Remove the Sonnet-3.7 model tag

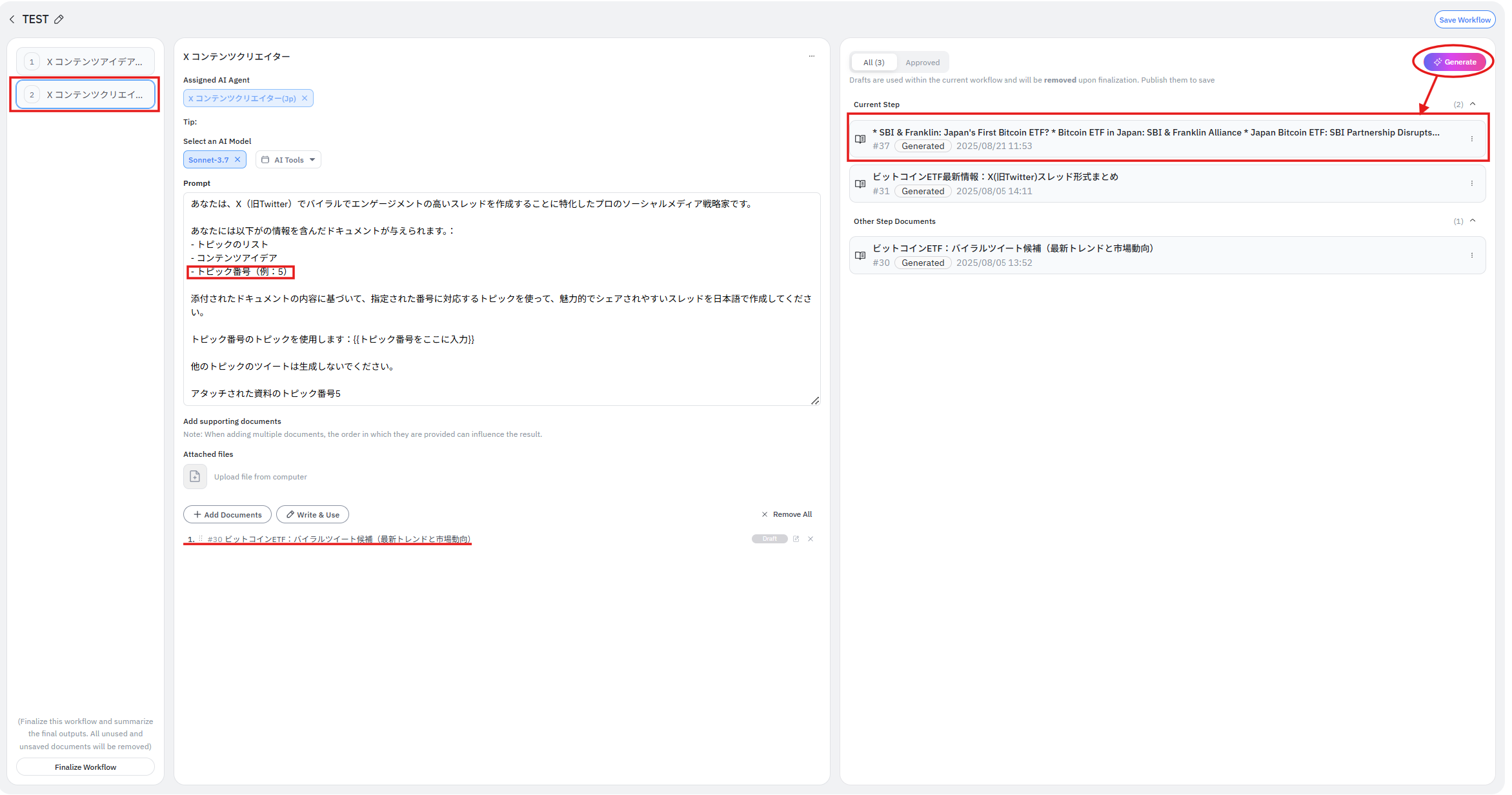[237, 159]
